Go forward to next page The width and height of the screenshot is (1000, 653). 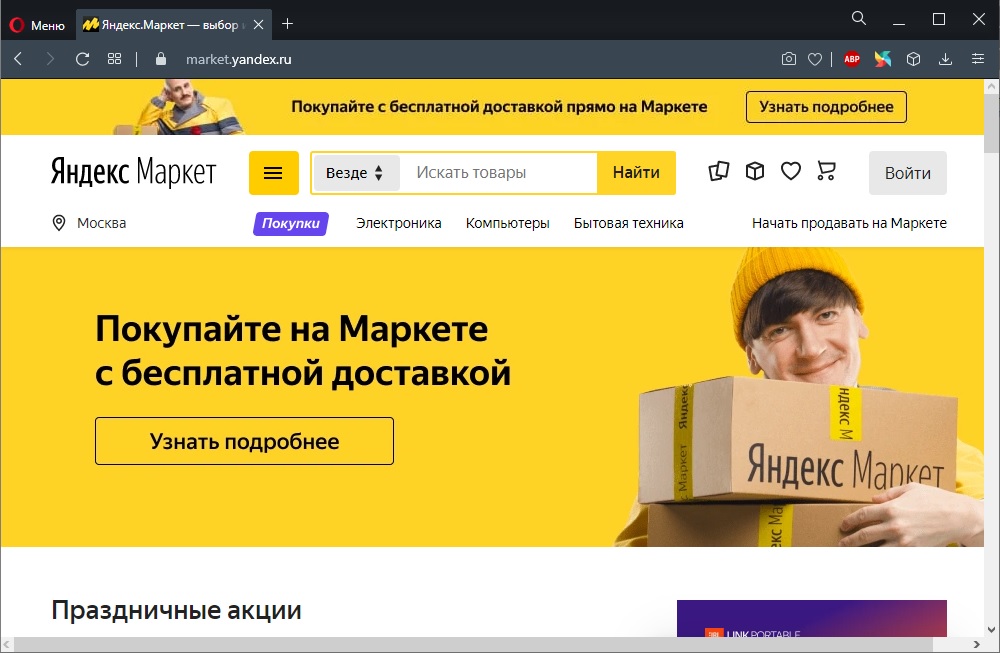click(x=50, y=59)
